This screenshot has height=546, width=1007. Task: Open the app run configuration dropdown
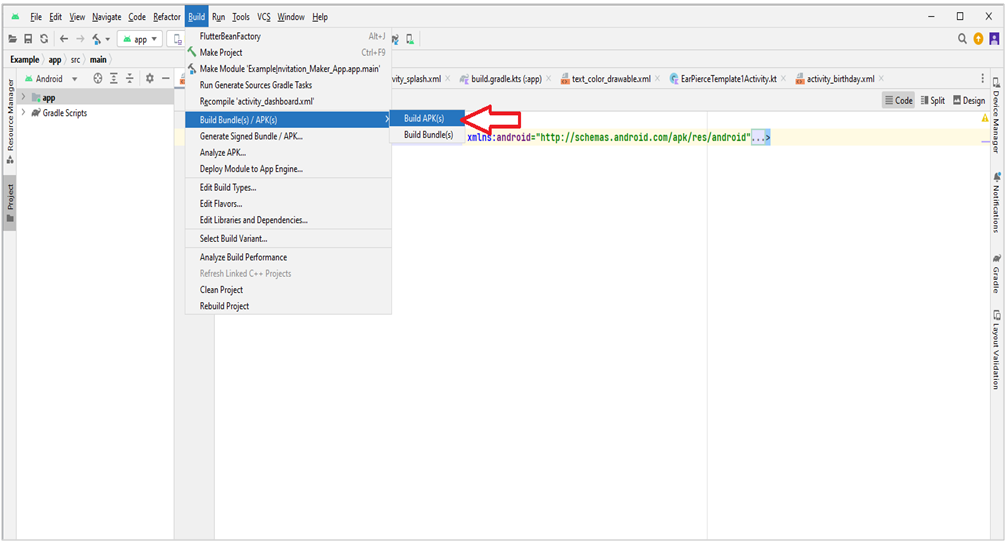140,39
